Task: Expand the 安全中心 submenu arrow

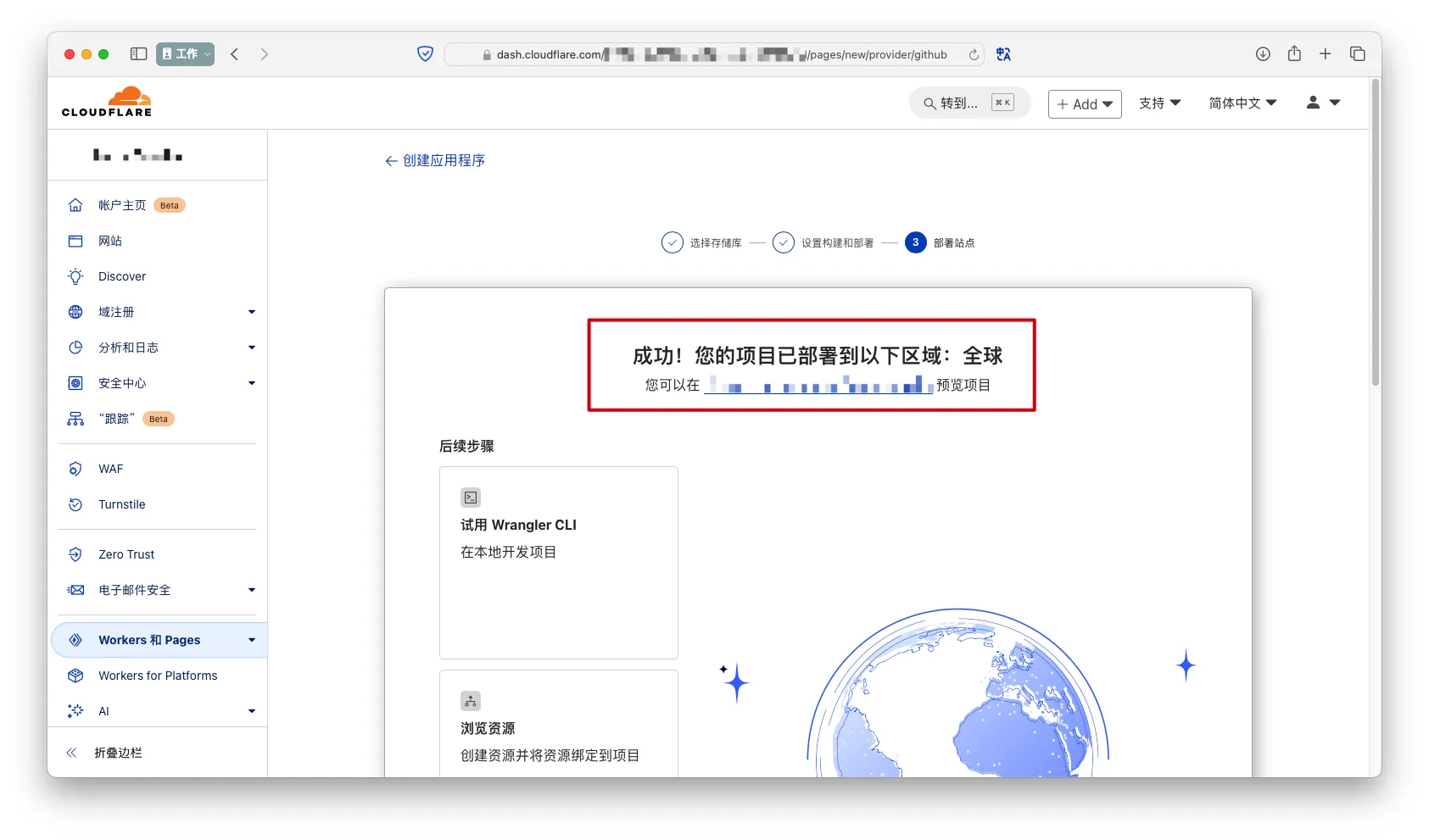Action: point(252,383)
